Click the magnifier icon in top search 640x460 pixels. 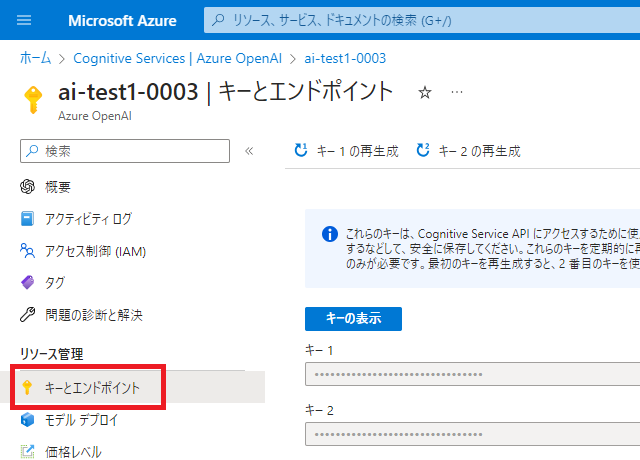218,20
